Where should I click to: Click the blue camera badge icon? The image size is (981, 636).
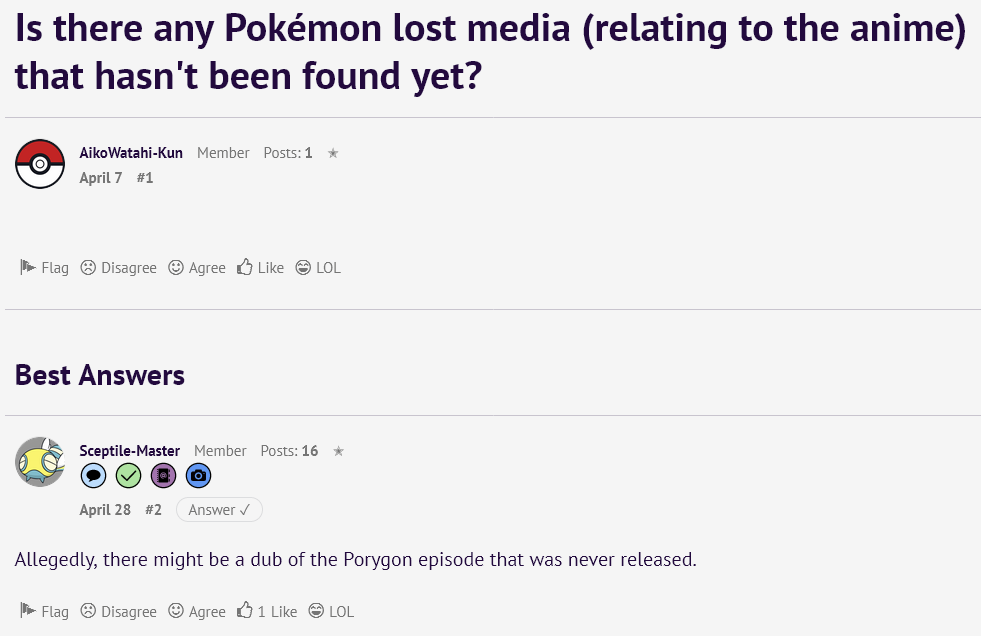point(198,476)
